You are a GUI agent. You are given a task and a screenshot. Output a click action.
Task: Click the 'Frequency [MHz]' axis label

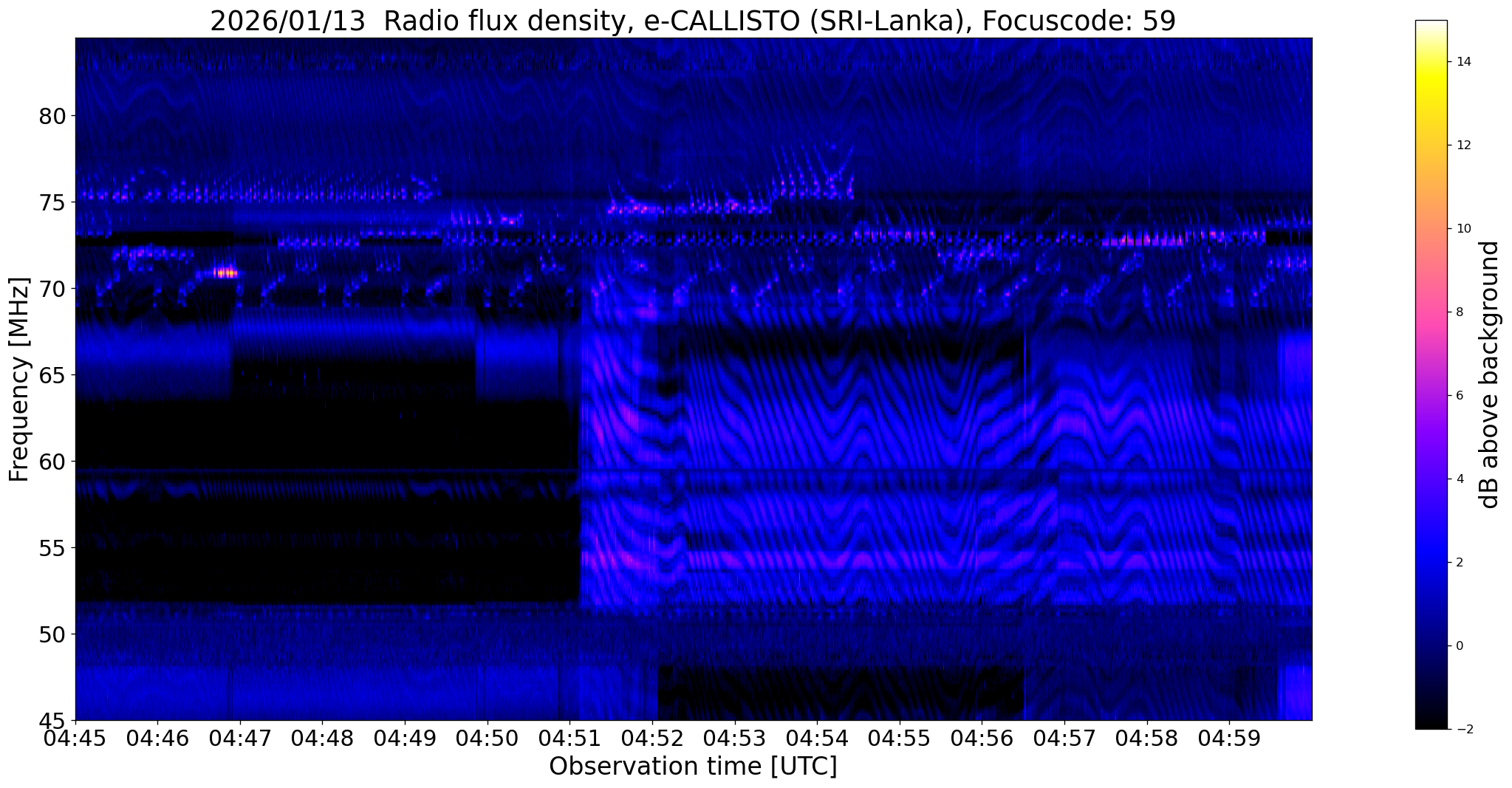click(19, 380)
